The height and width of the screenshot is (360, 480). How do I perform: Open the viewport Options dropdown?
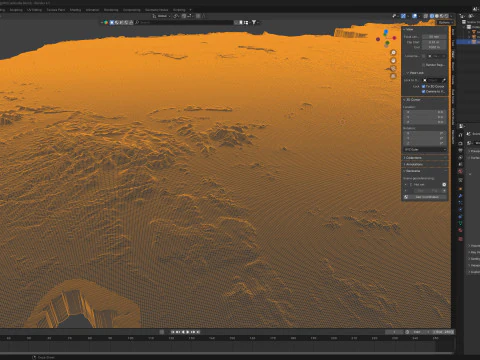[x=445, y=23]
